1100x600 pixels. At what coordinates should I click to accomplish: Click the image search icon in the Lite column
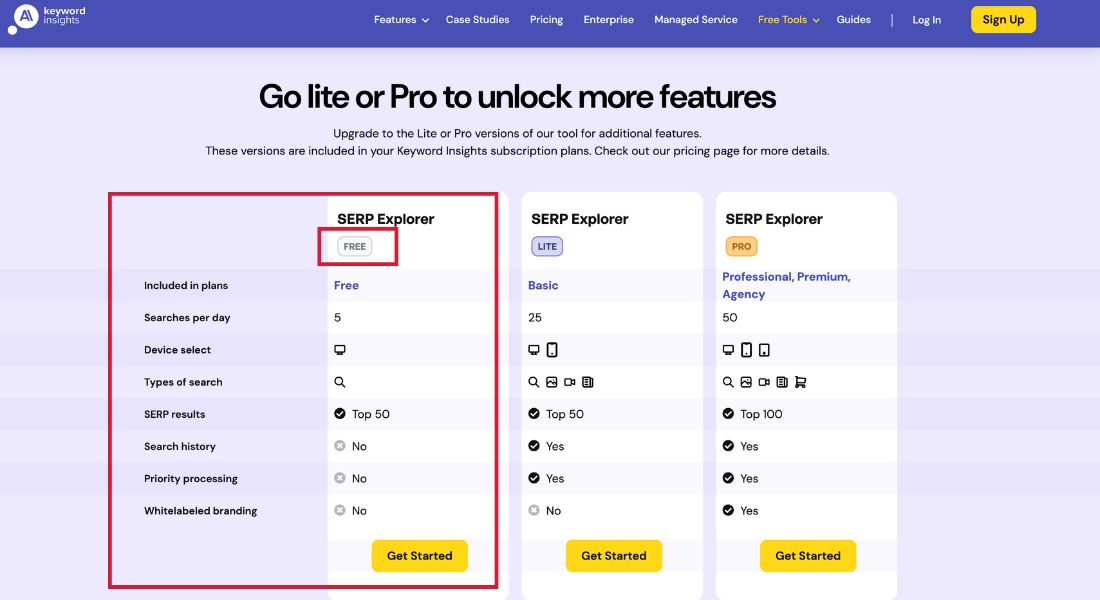click(x=551, y=382)
